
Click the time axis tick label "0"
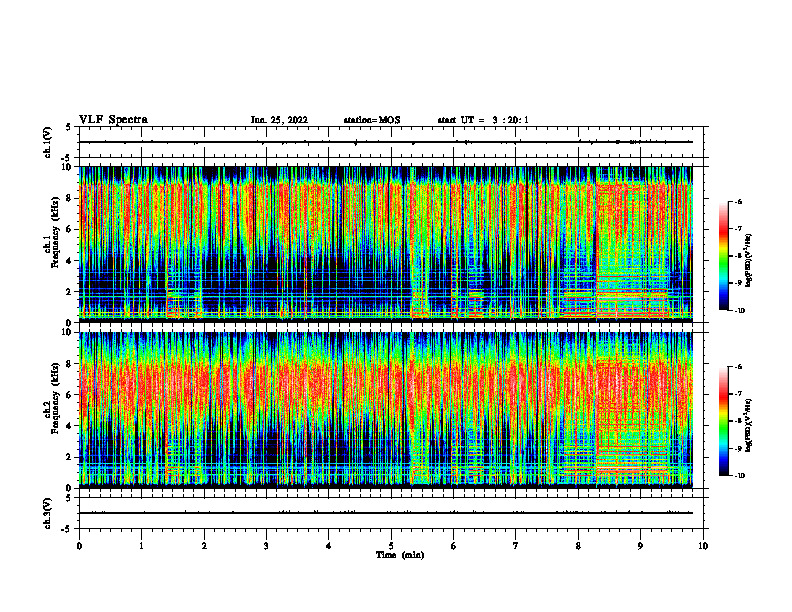coord(79,546)
